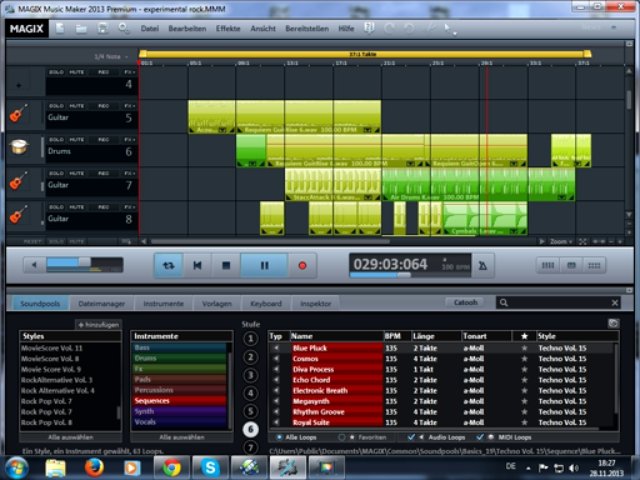Start recording with the red record button
The width and height of the screenshot is (640, 480).
pos(301,265)
